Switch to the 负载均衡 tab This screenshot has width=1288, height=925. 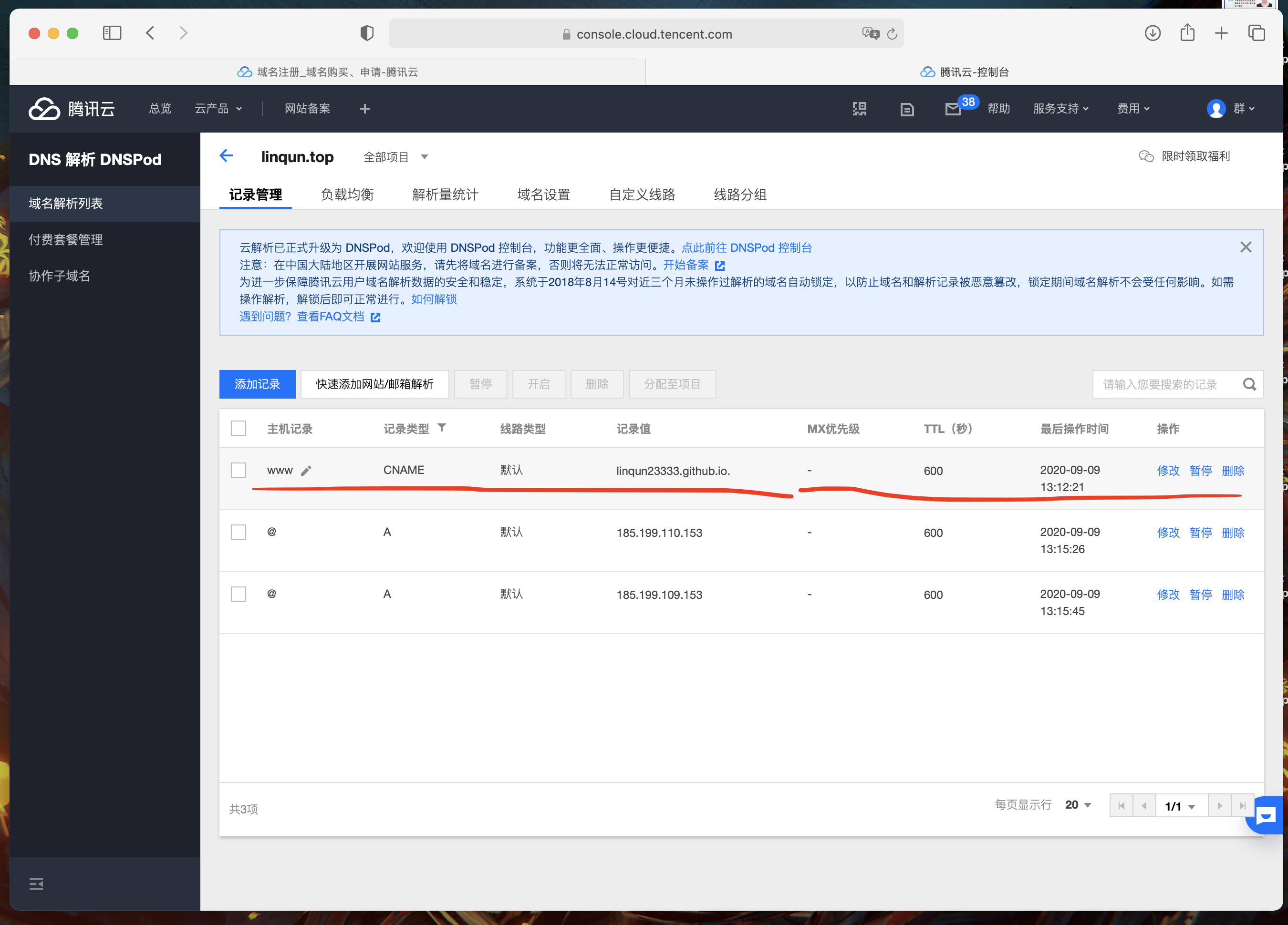347,195
